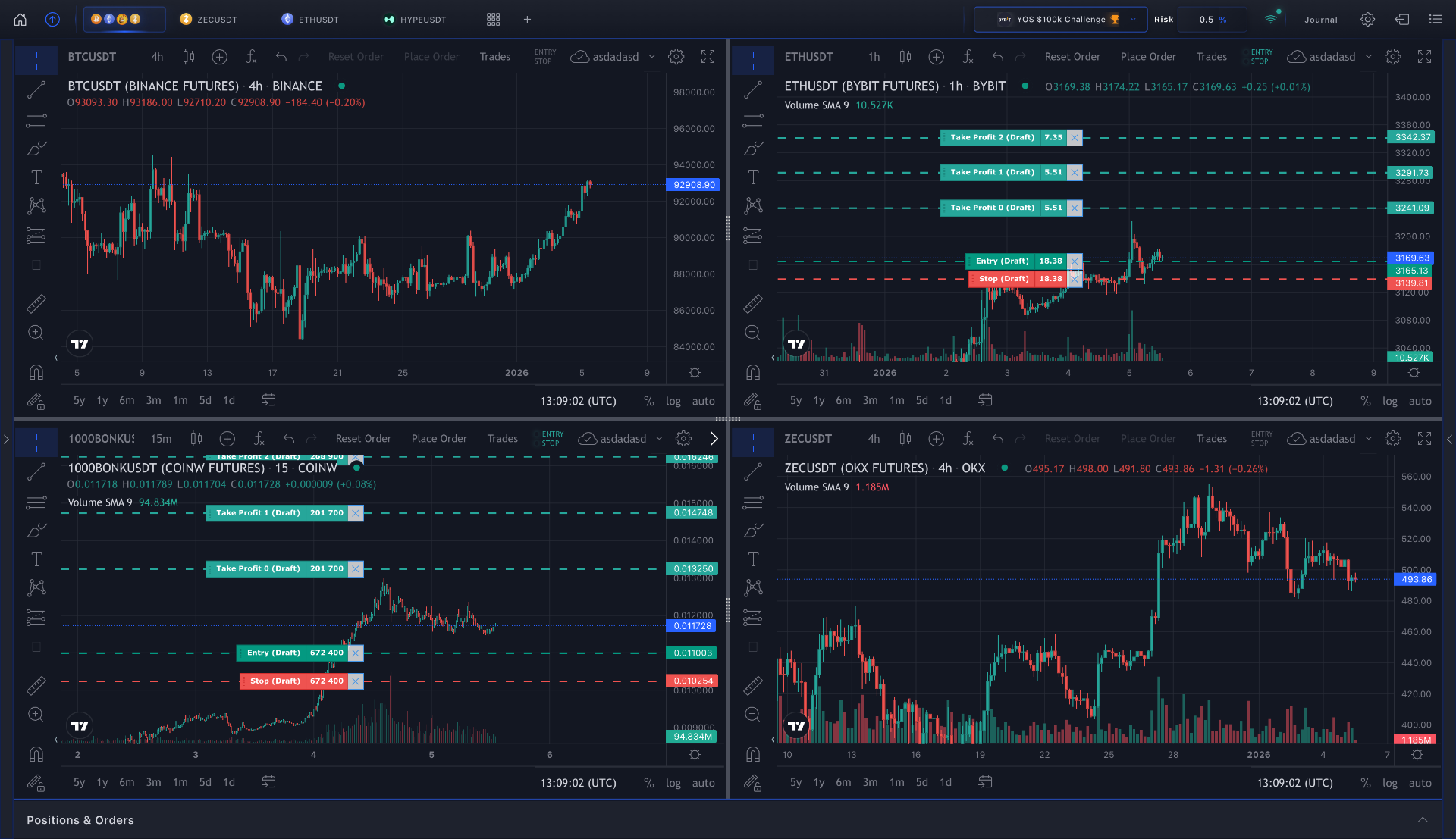Select the crosshair tool in BTCUSDT chart

(36, 59)
